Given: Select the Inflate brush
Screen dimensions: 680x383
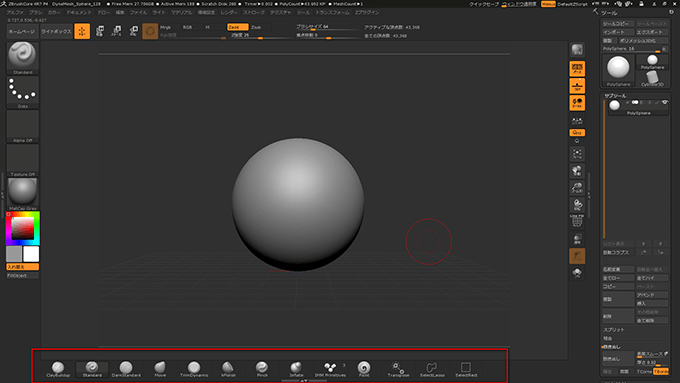Looking at the screenshot, I should 296,369.
